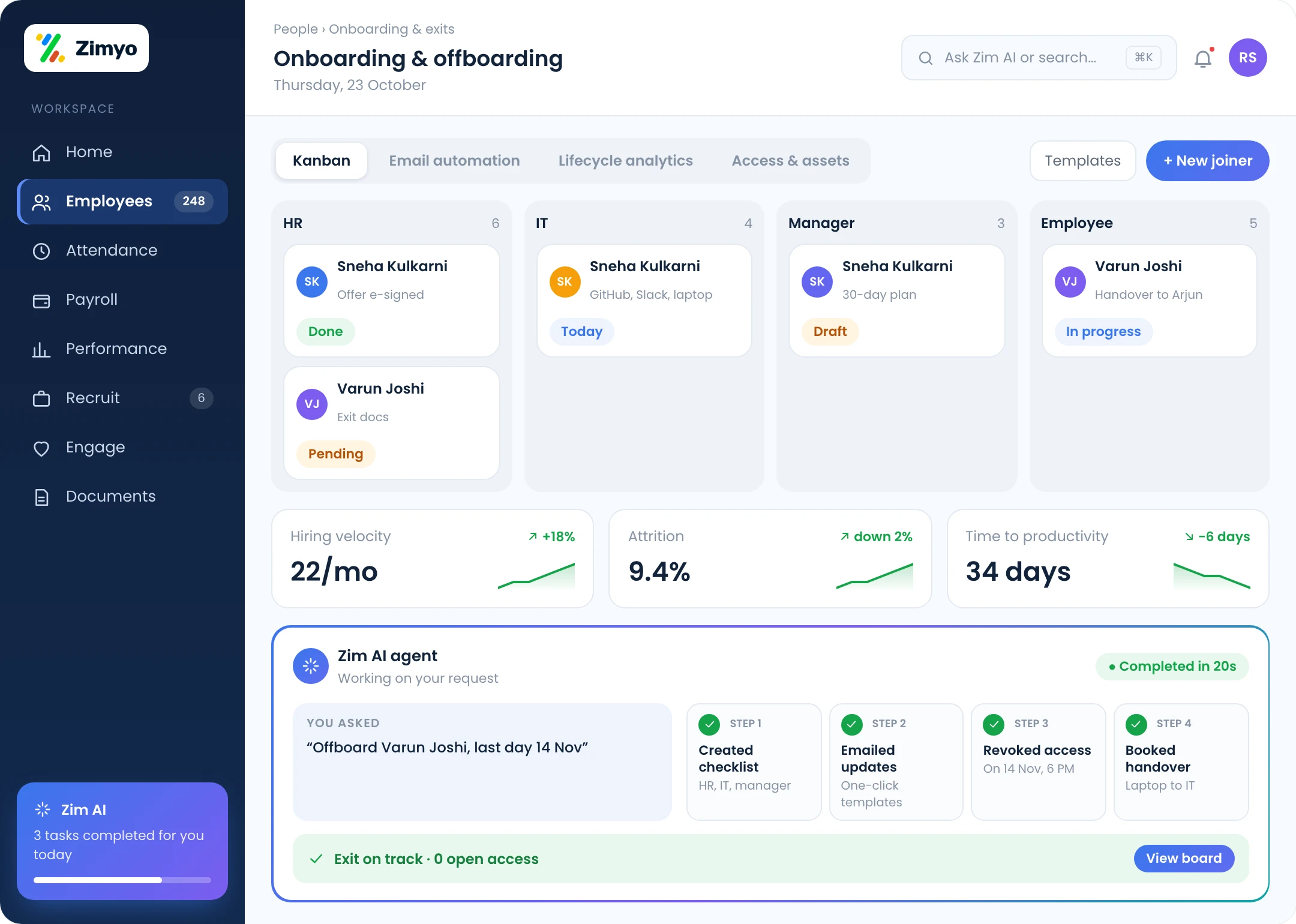1296x924 pixels.
Task: Click orange SK avatar in IT column
Action: pos(565,282)
